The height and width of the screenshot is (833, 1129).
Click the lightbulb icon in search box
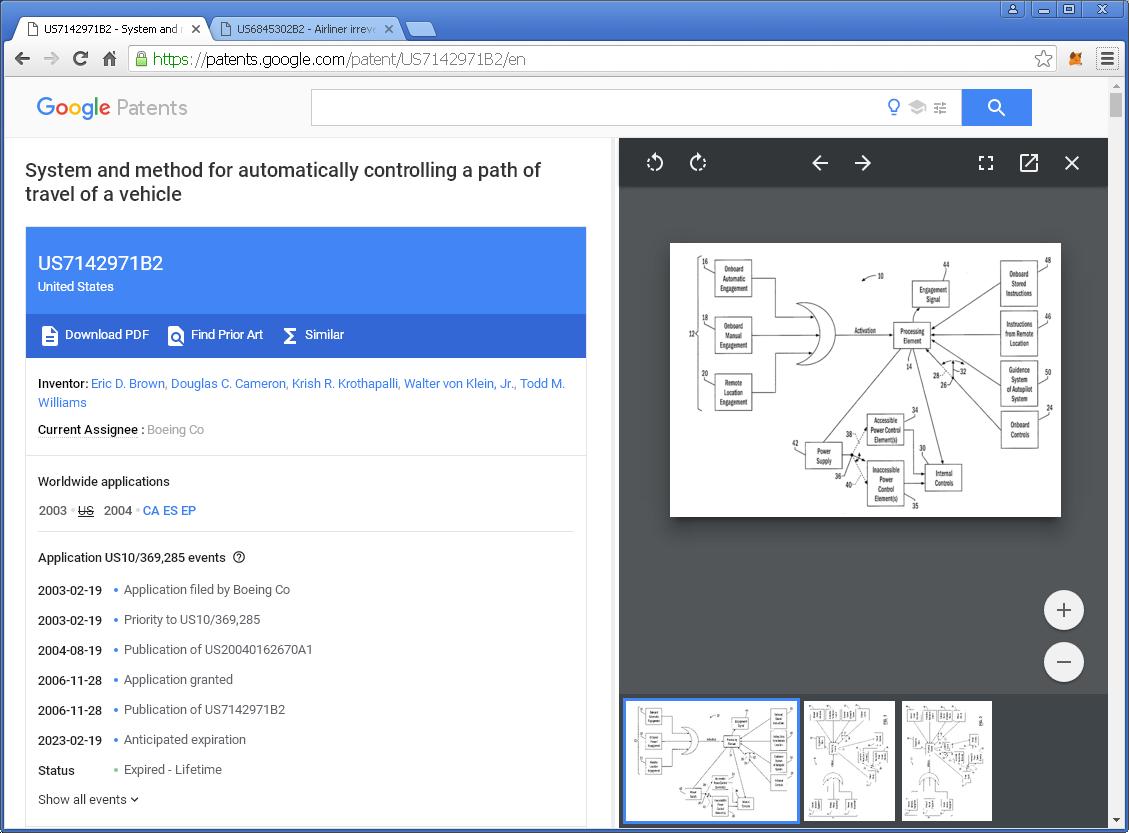894,107
